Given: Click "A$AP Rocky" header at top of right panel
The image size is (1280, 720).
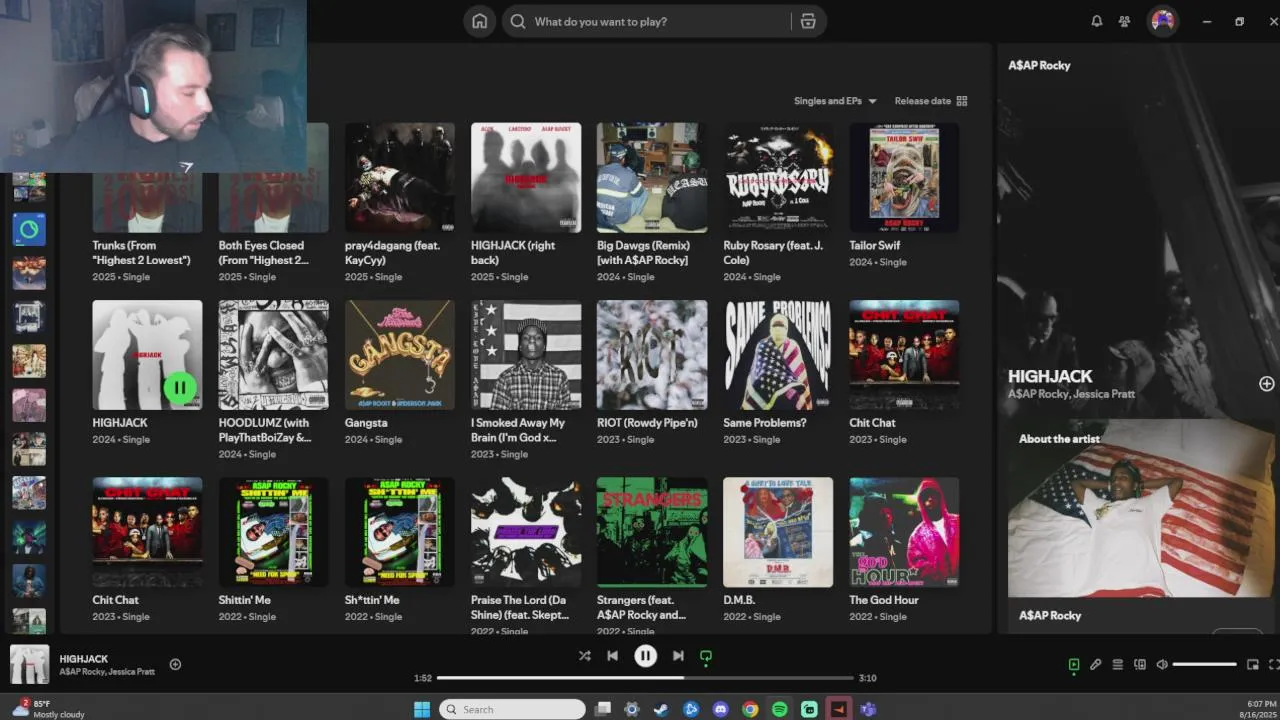Looking at the screenshot, I should [1039, 65].
